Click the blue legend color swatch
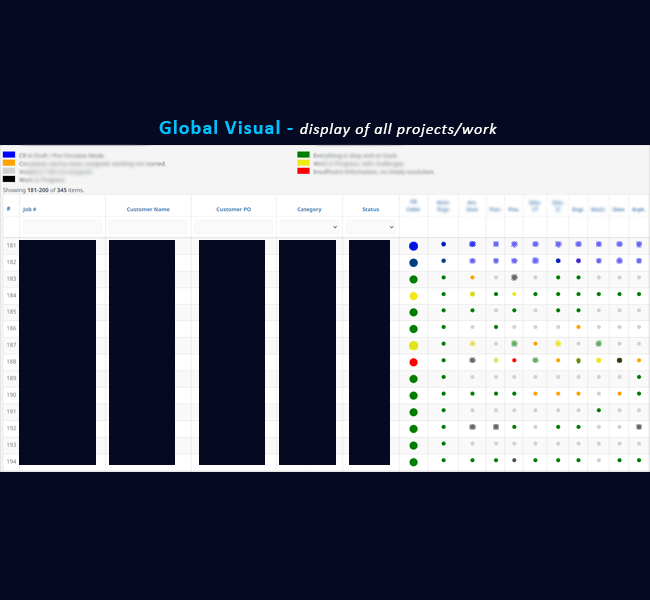 (x=9, y=155)
